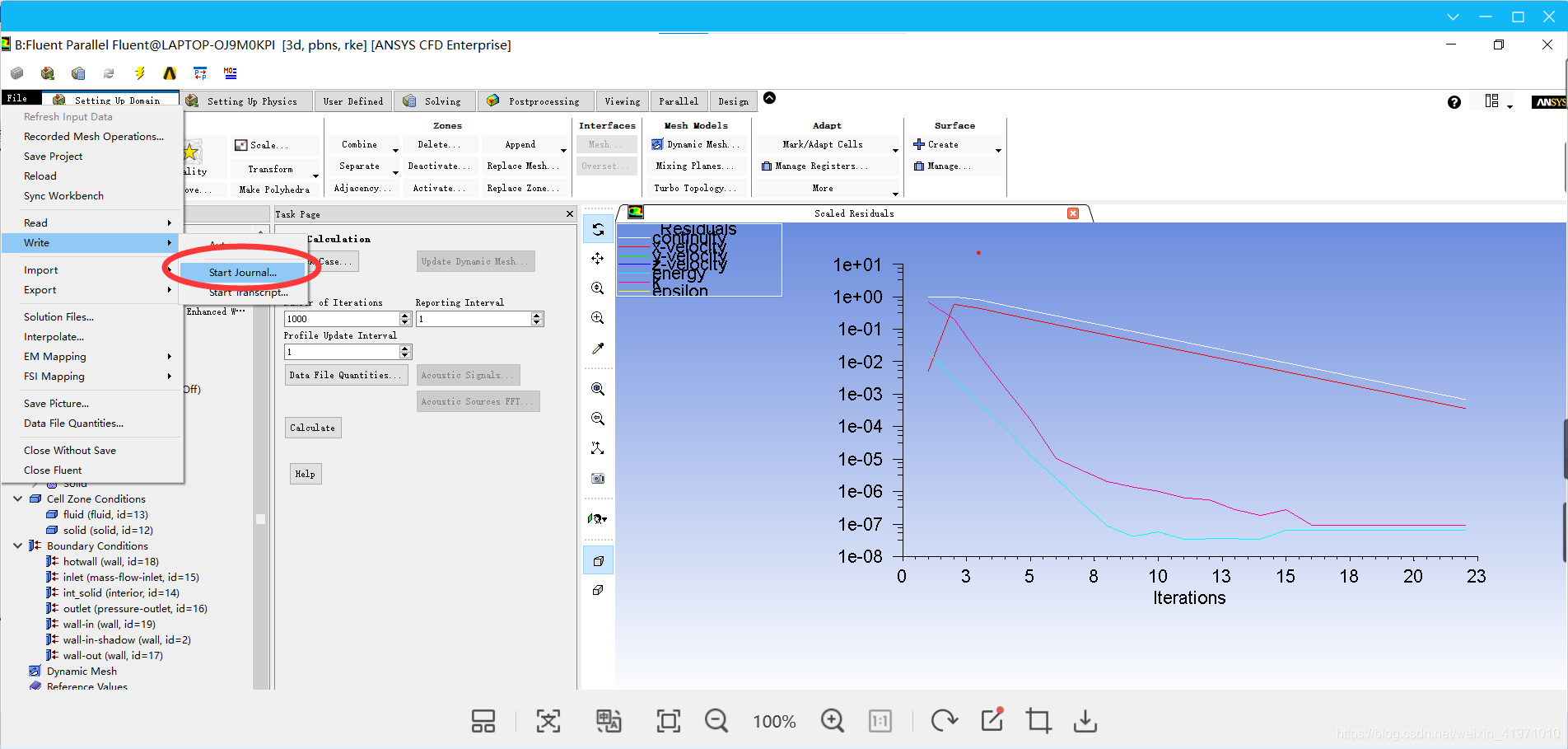Click Save Project in File menu
Screen dimensions: 1568x749
pos(54,157)
